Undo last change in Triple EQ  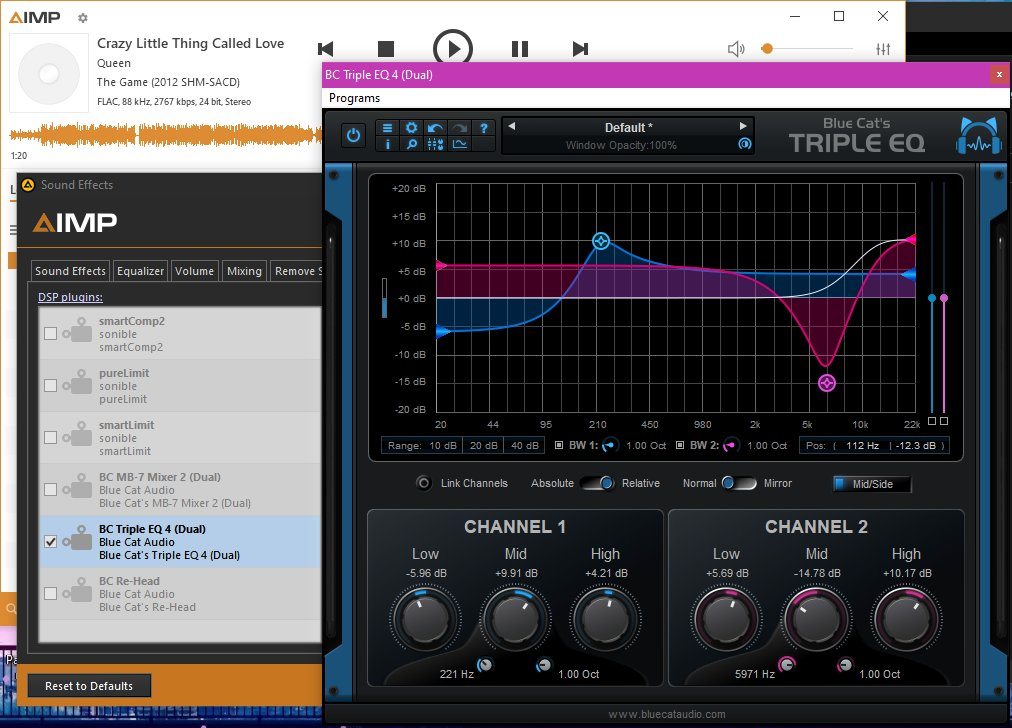pyautogui.click(x=435, y=128)
